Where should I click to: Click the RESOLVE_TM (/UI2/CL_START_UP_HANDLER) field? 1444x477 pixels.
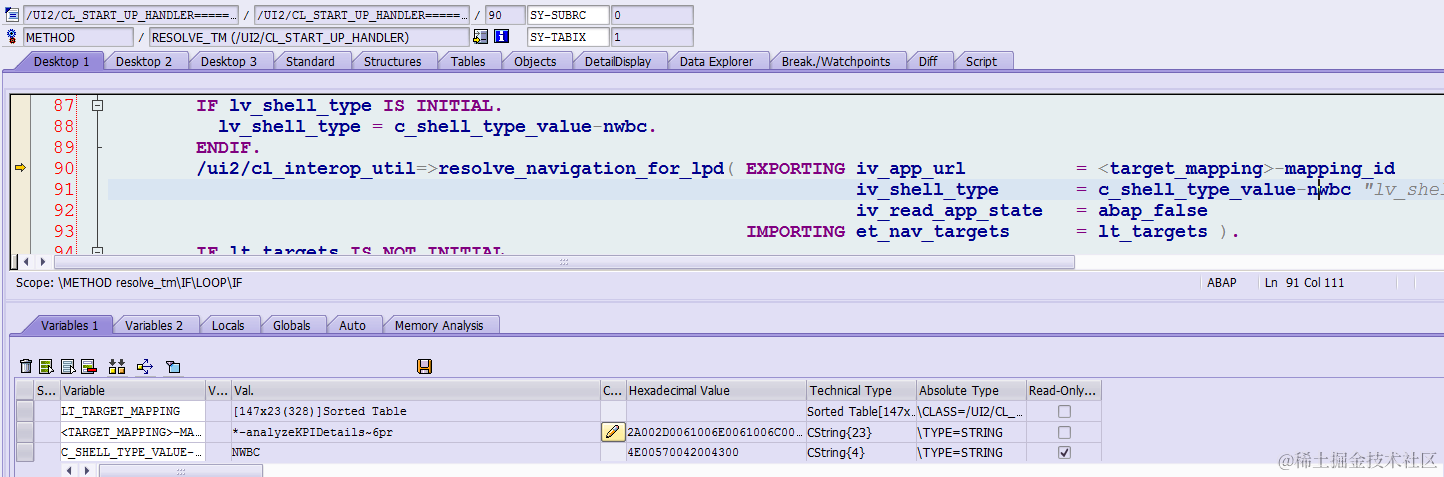pyautogui.click(x=308, y=37)
